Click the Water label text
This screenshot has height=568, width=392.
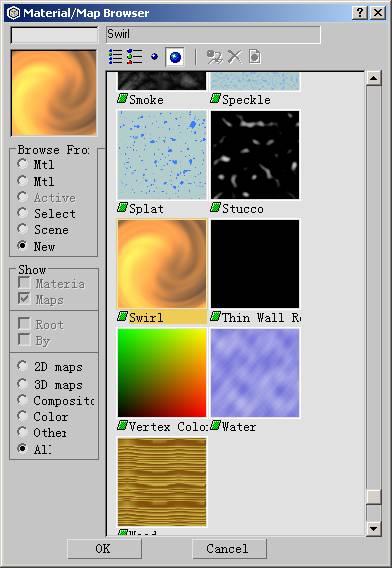[x=239, y=427]
